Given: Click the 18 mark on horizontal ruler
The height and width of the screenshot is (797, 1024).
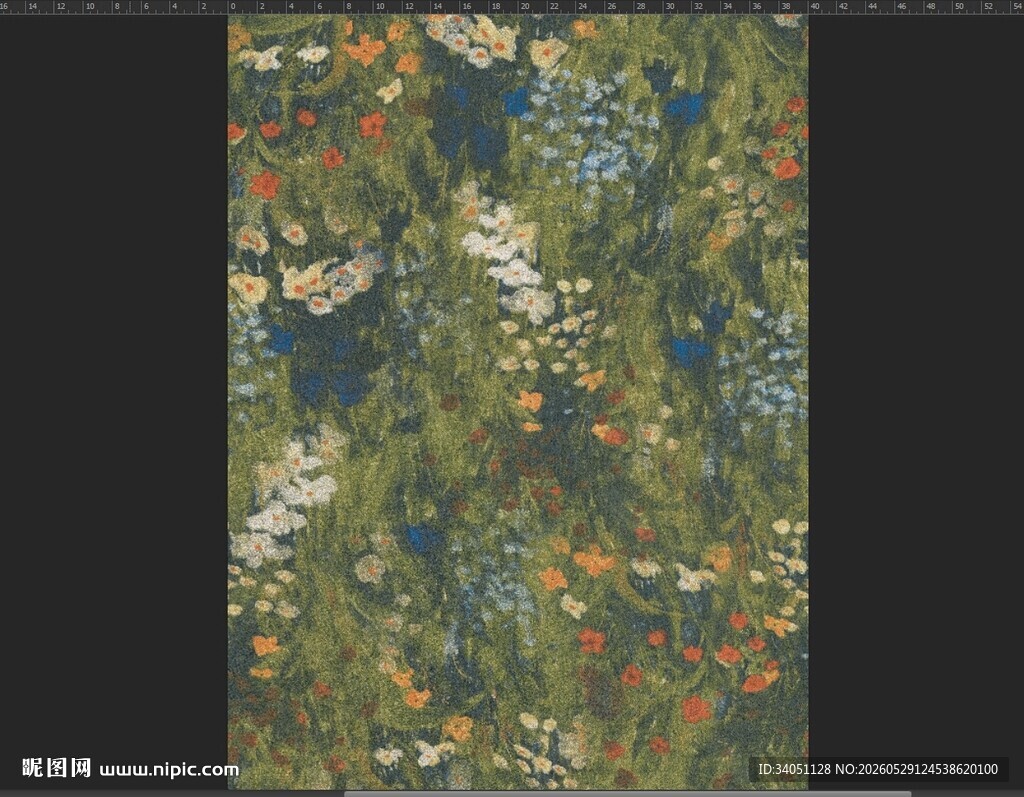Looking at the screenshot, I should point(496,6).
